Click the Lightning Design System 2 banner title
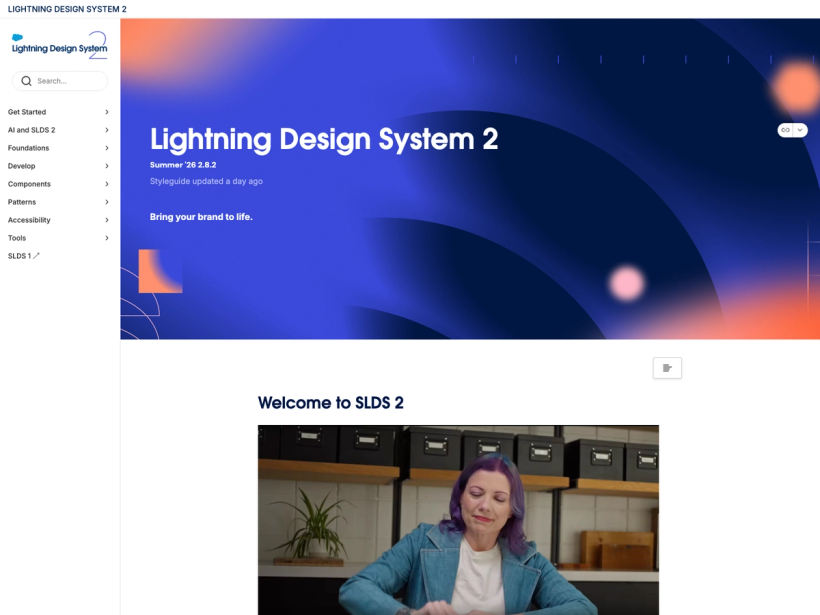Image resolution: width=820 pixels, height=615 pixels. pos(324,139)
